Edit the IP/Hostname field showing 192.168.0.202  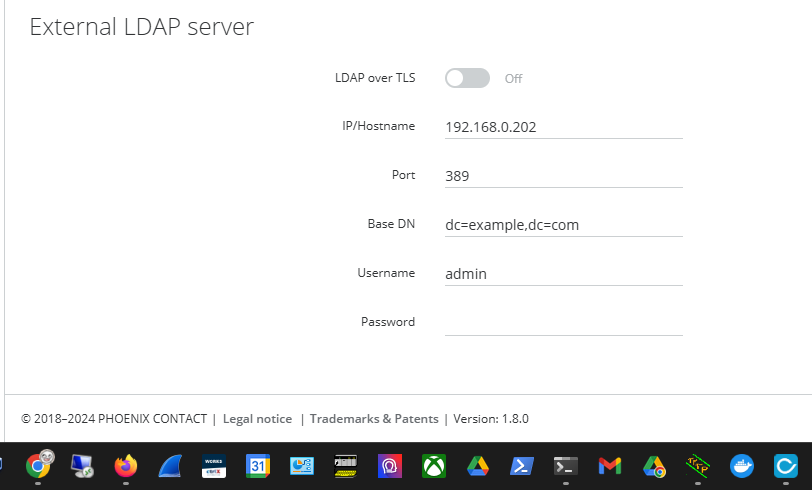(563, 127)
